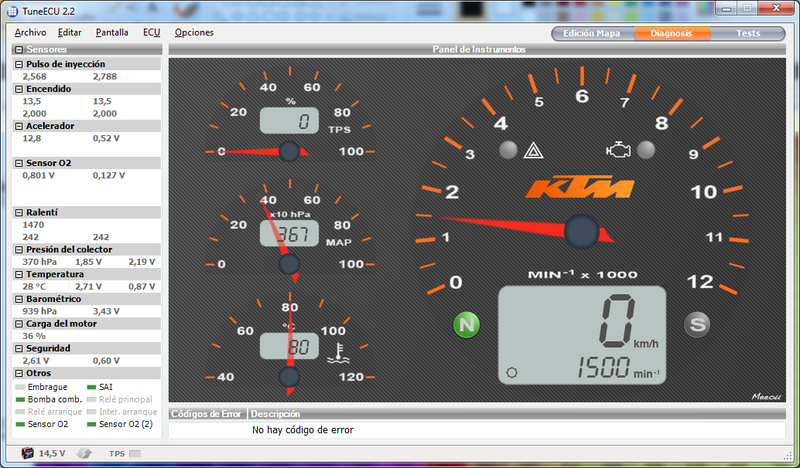Viewport: 800px width, 468px height.
Task: Click the check engine warning icon
Action: point(618,150)
